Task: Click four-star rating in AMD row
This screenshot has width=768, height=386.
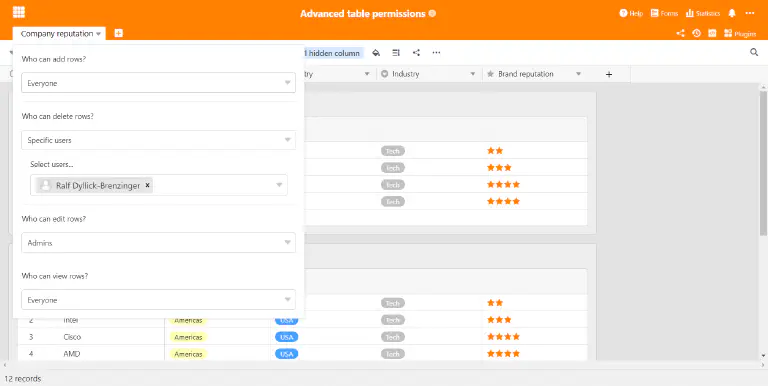Action: 503,354
